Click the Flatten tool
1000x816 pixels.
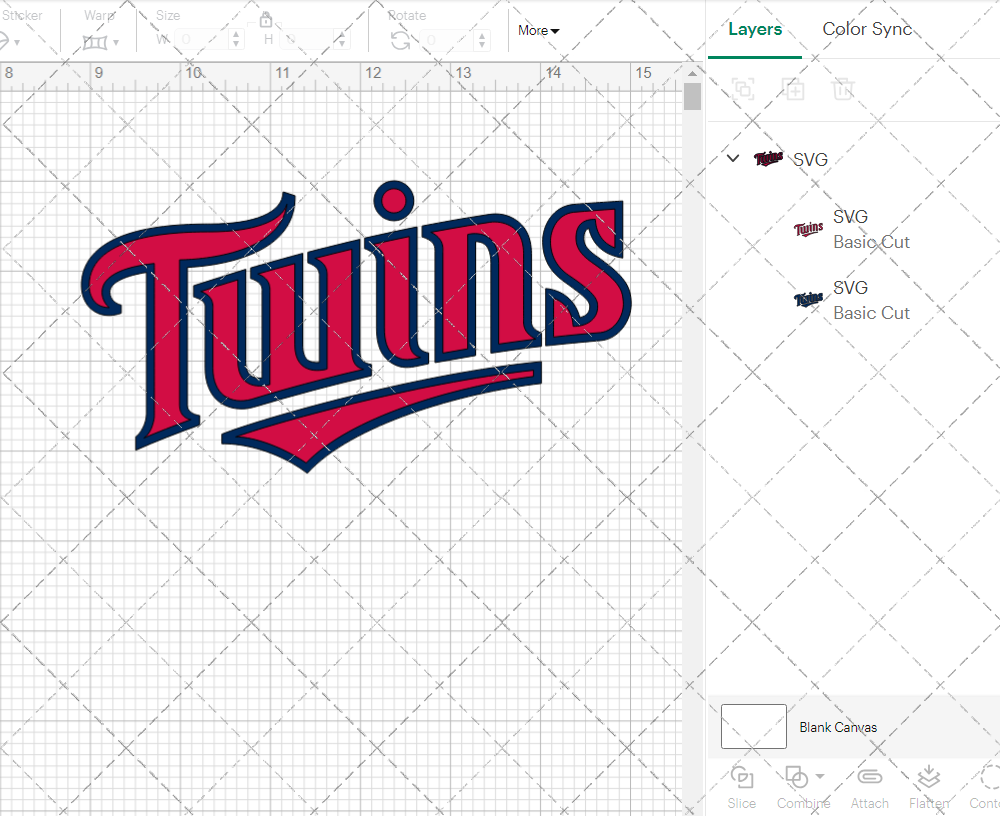point(929,787)
